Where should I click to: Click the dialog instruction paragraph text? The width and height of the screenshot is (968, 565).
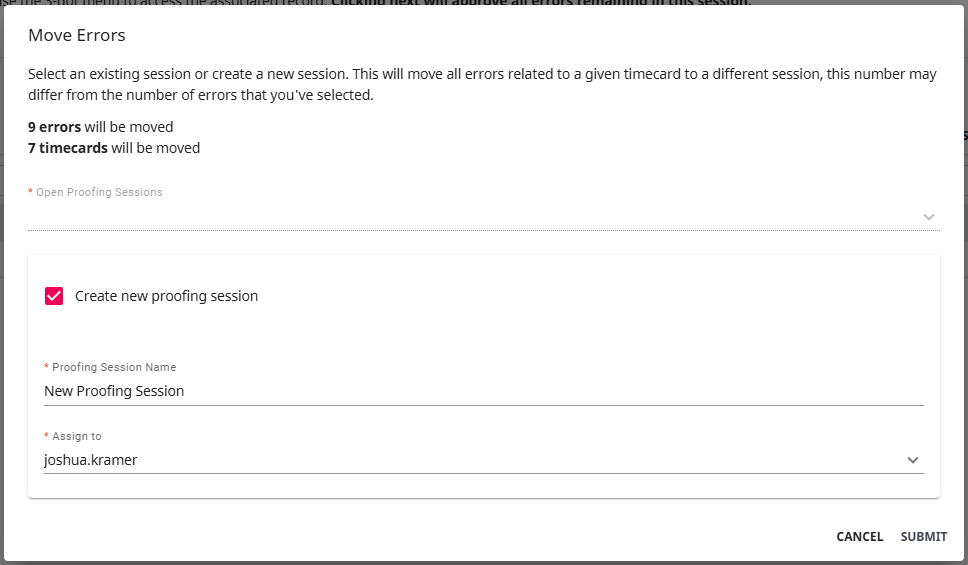(480, 84)
